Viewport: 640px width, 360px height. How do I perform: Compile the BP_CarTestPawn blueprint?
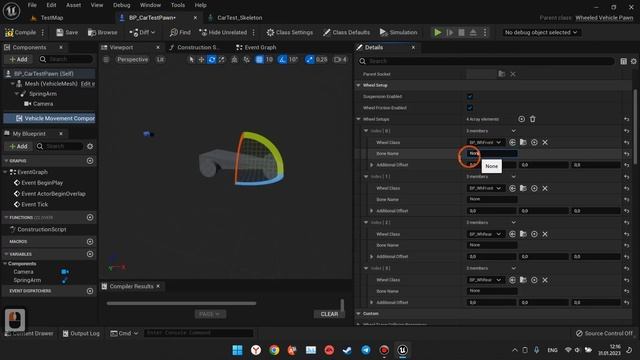pos(20,32)
